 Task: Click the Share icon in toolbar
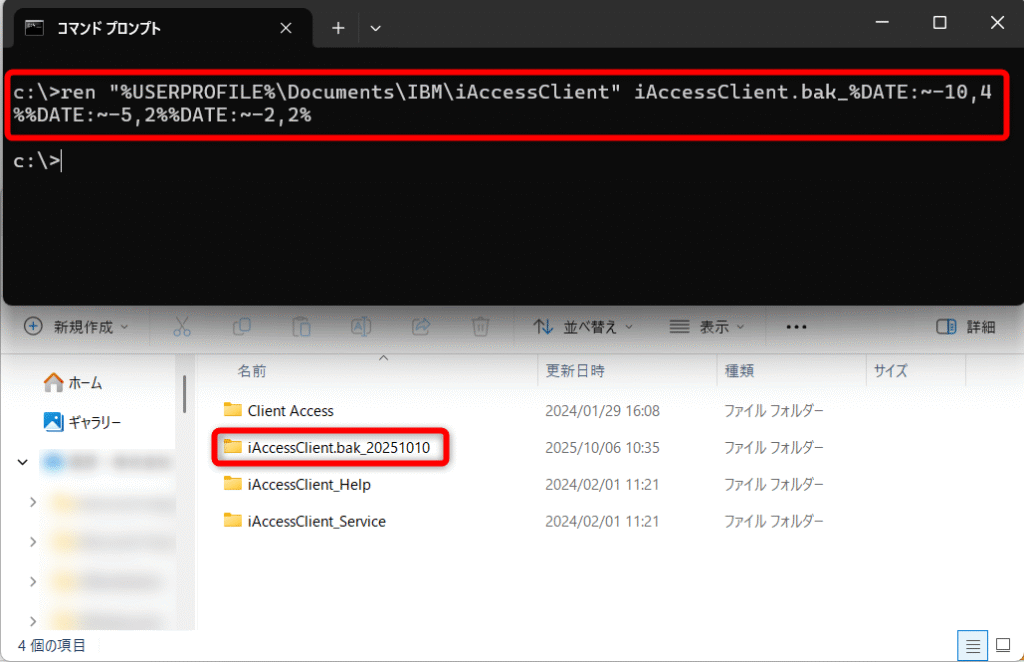(421, 327)
